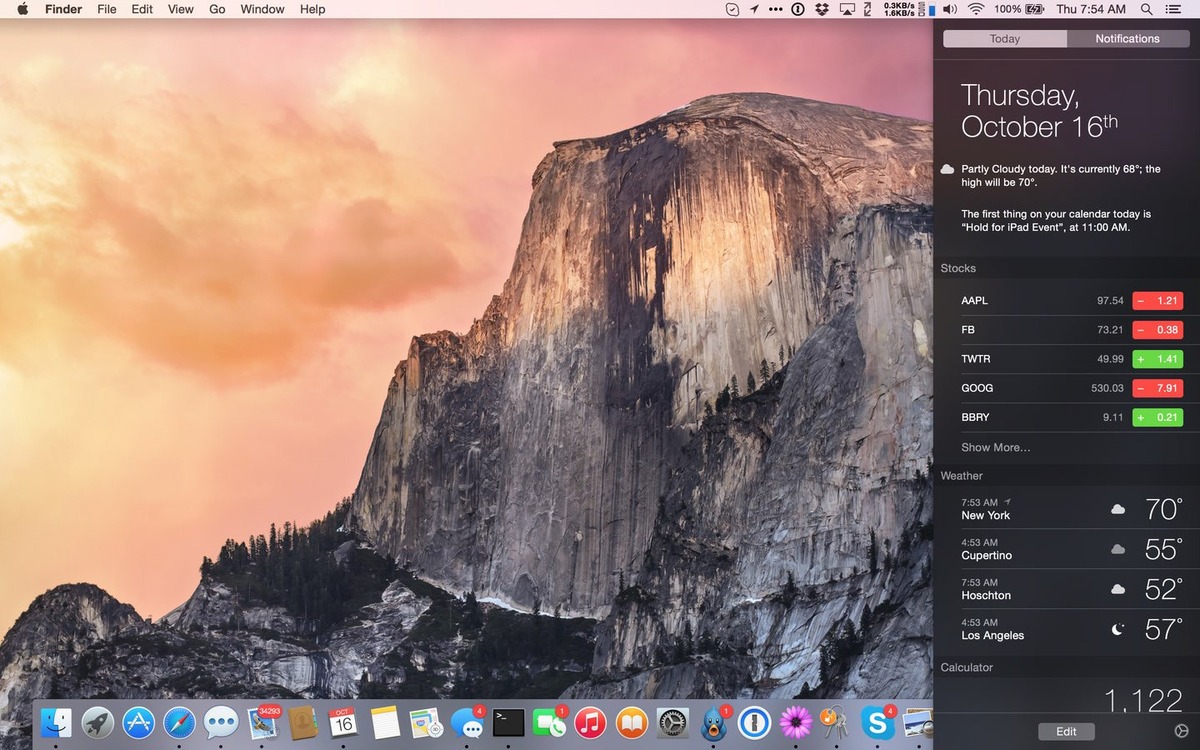The width and height of the screenshot is (1200, 750).
Task: Open Messages icon with badge 4
Action: [x=468, y=722]
